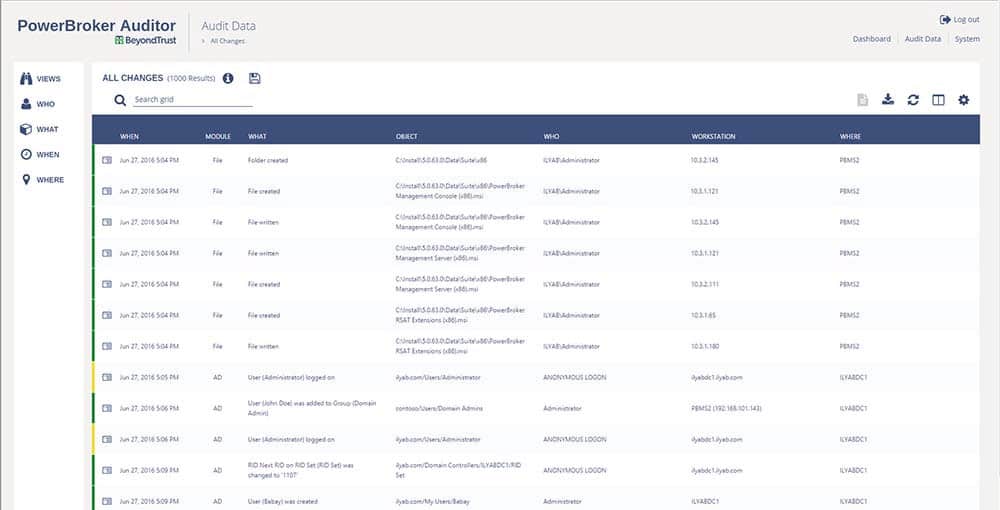
Task: Go to Dashboard in top navigation
Action: (871, 39)
